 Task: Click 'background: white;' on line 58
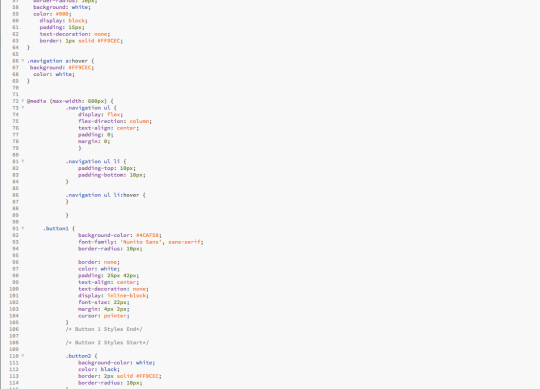point(62,7)
